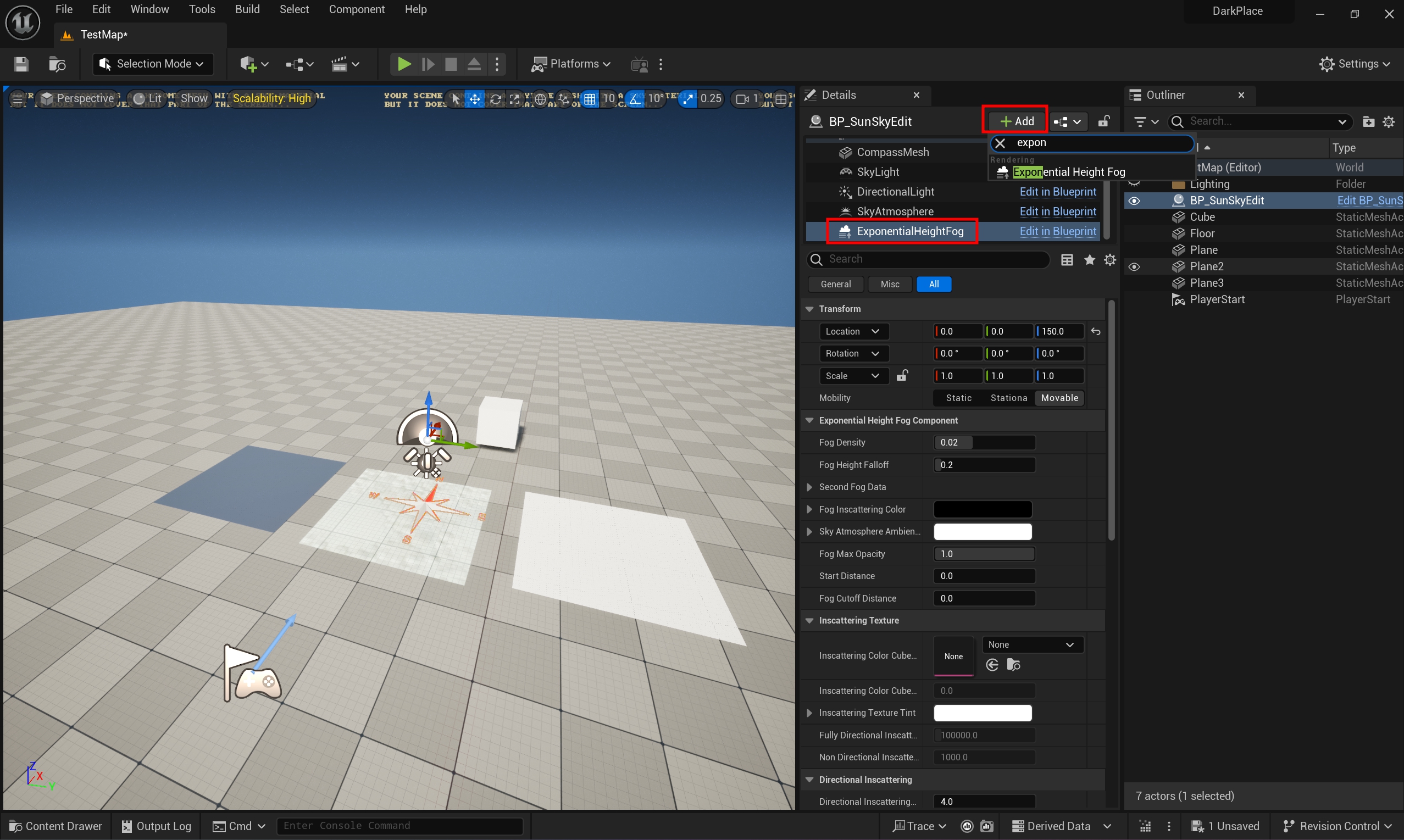Collapse the Inscattering Texture category
Screen dimensions: 1404x840
[809, 620]
